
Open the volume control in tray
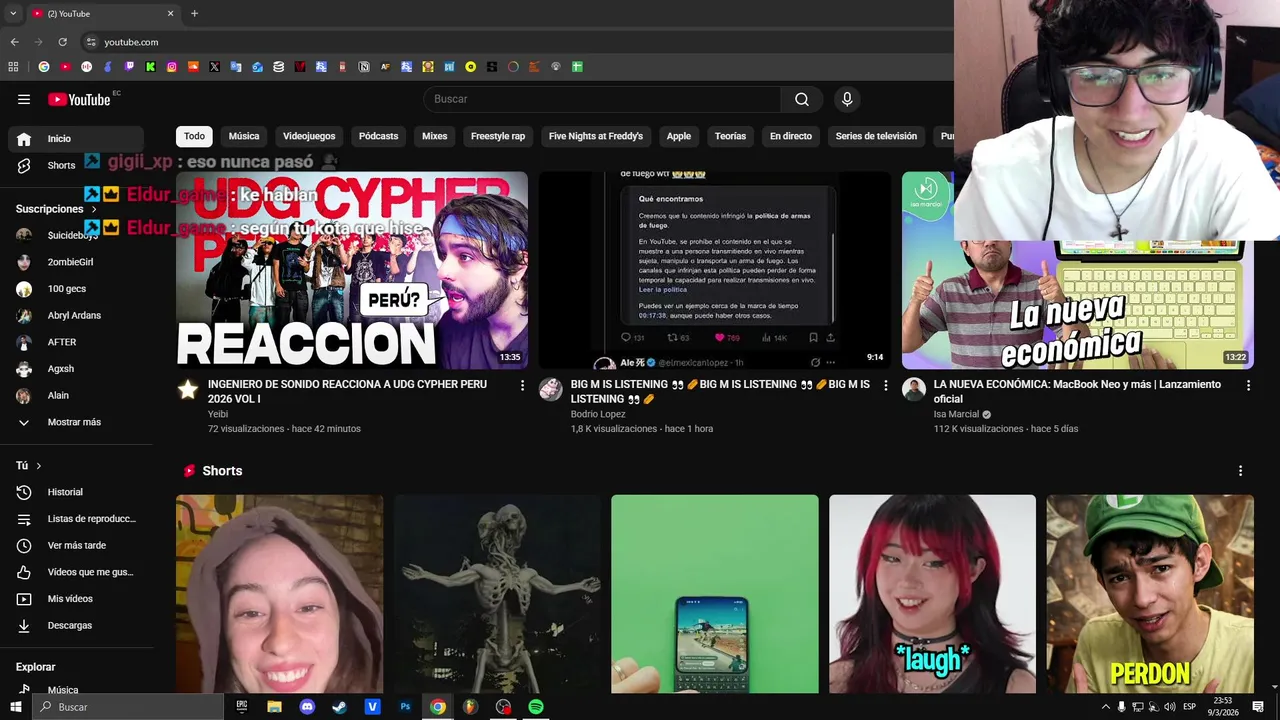[1169, 707]
